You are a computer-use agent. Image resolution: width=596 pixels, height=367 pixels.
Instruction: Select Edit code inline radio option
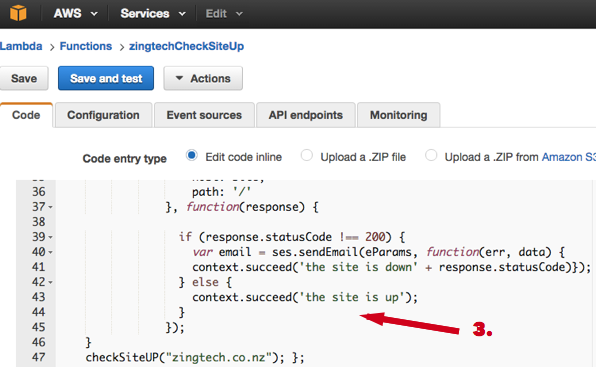pos(192,155)
